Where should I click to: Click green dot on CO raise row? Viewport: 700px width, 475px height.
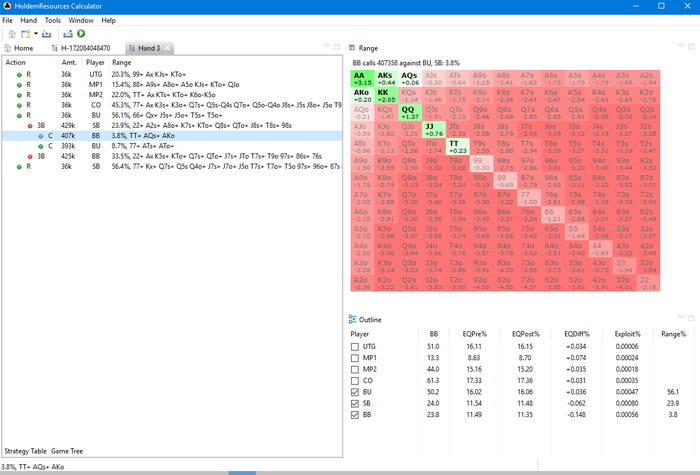tap(19, 105)
